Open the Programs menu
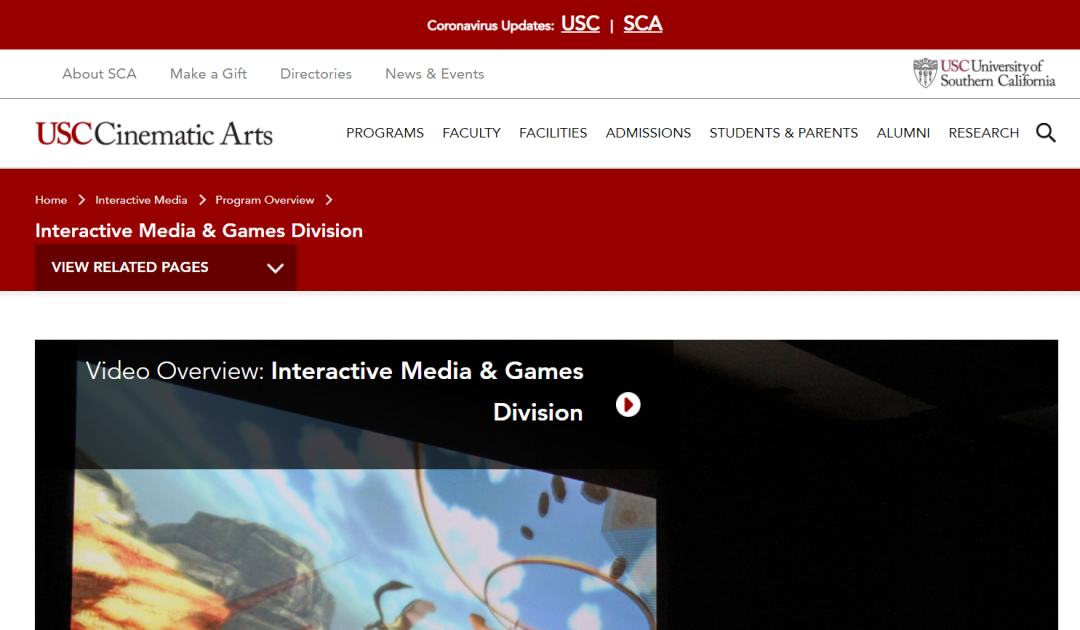This screenshot has height=630, width=1080. click(x=385, y=133)
